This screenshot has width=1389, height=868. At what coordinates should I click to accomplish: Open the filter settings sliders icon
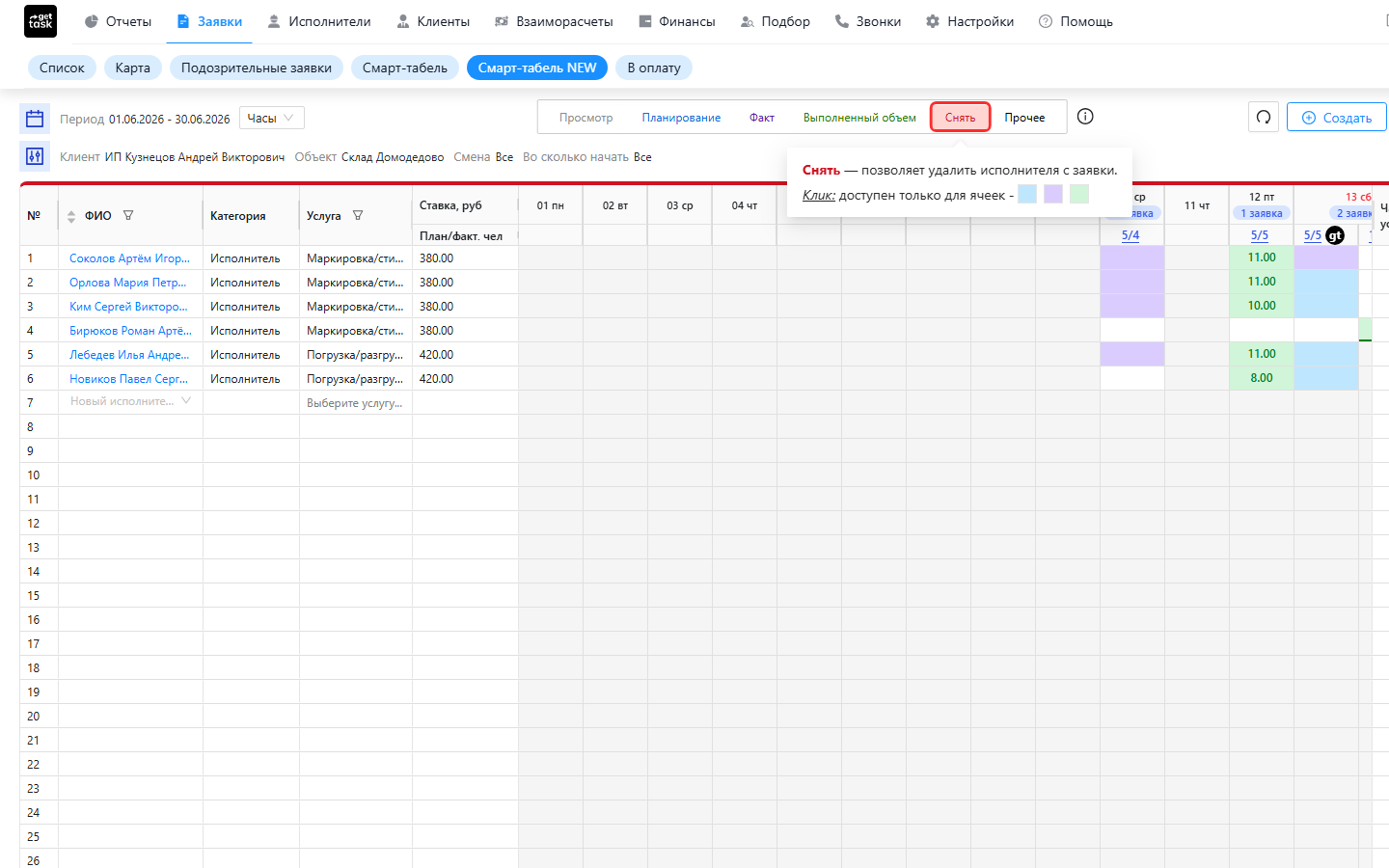pos(35,156)
